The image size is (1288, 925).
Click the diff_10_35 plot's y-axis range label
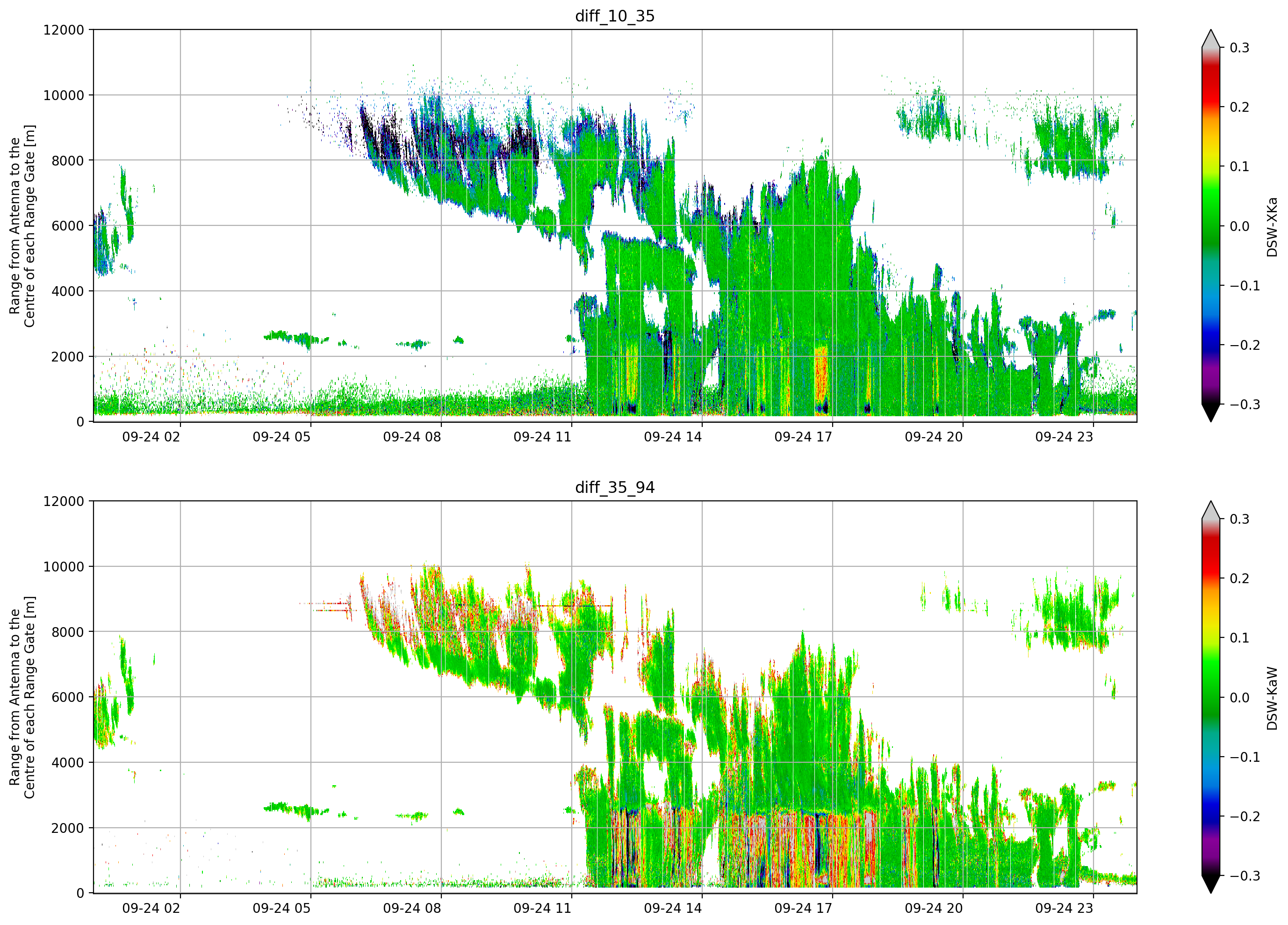coord(22,225)
